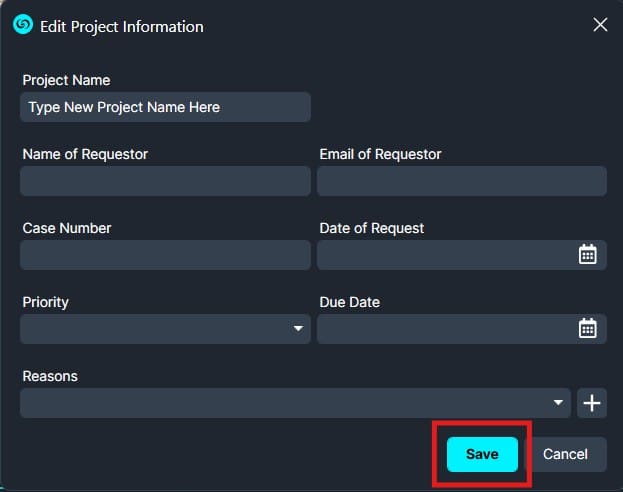
Task: Focus the Project Name field
Action: pos(165,107)
